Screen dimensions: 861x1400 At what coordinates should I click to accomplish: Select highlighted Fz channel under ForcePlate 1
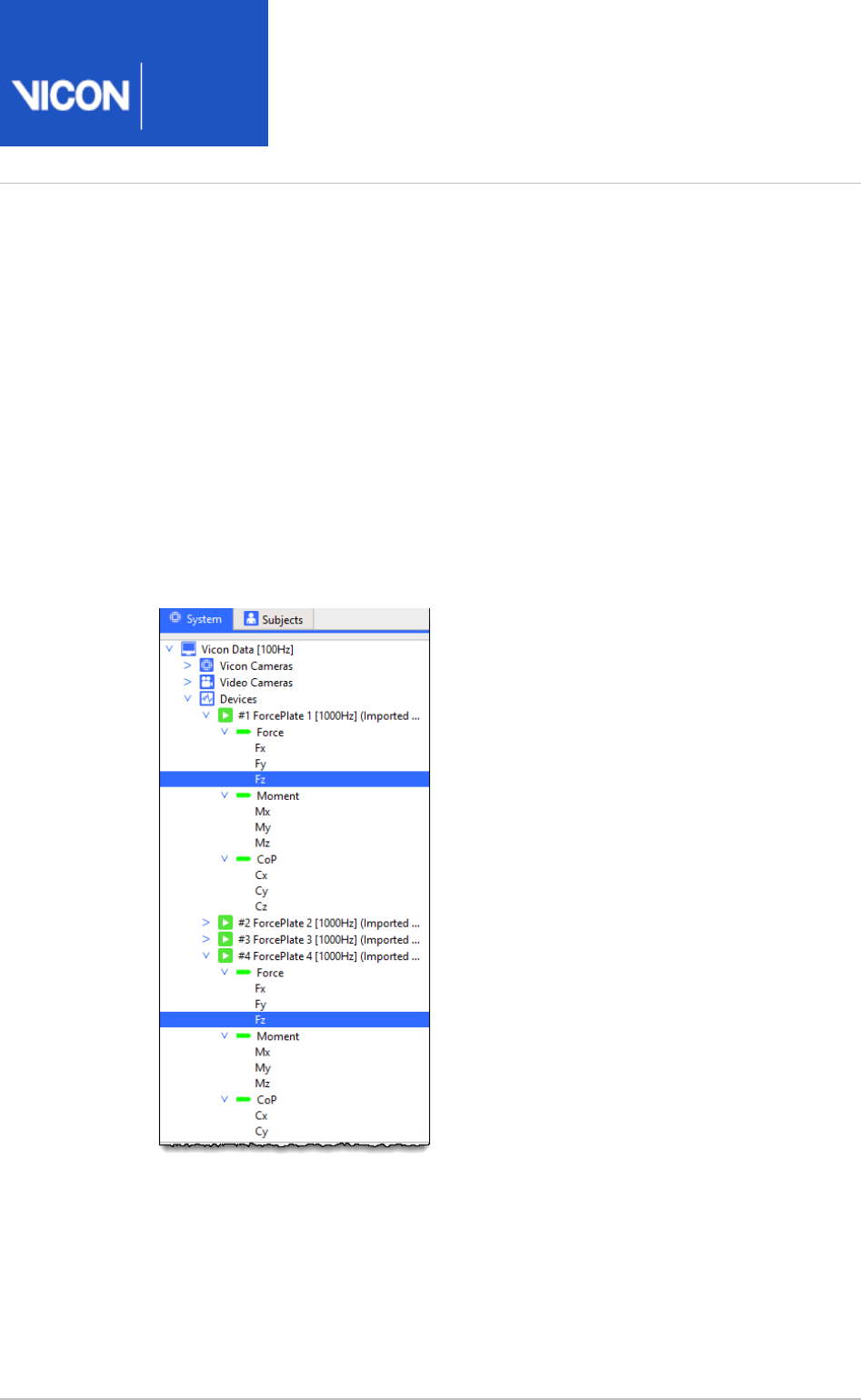[x=295, y=779]
